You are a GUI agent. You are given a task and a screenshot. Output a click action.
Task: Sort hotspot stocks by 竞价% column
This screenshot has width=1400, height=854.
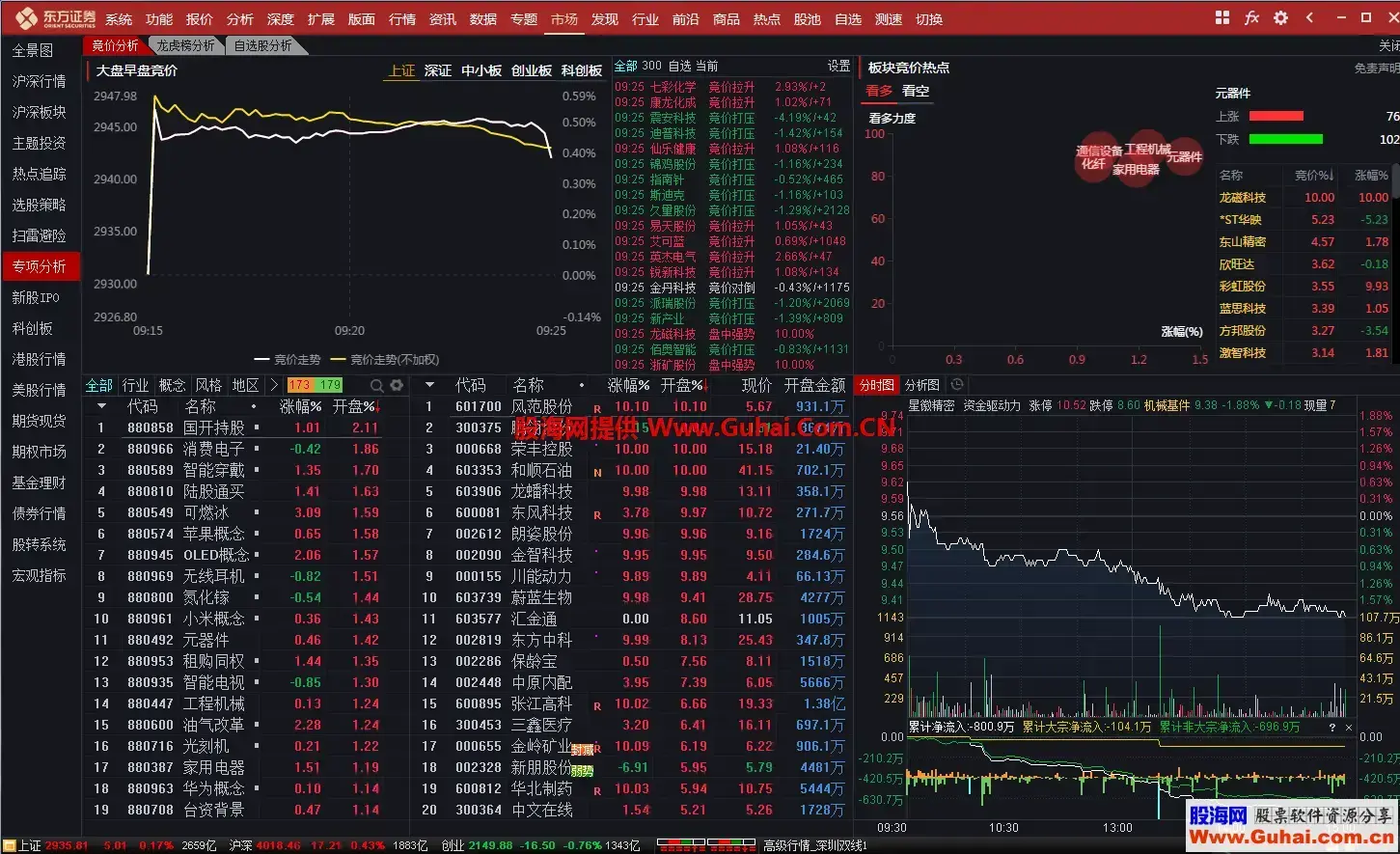coord(1314,176)
